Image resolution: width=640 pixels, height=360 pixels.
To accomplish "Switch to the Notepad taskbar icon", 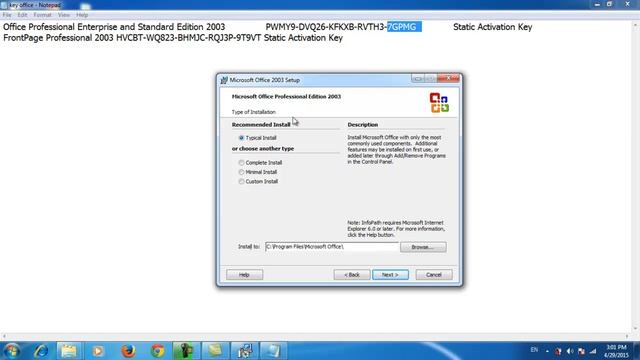I will tap(272, 351).
